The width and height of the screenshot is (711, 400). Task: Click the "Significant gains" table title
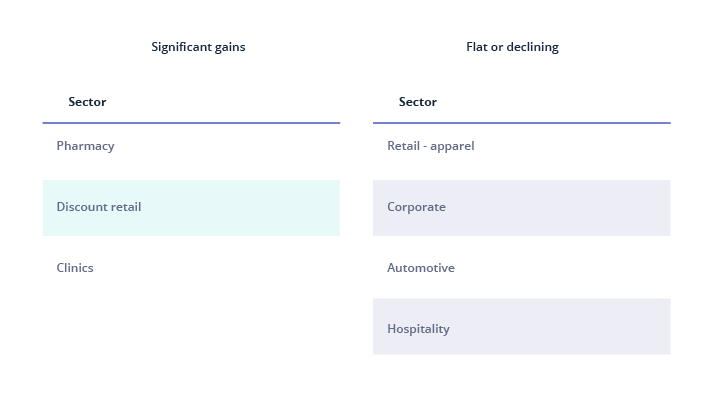(198, 47)
